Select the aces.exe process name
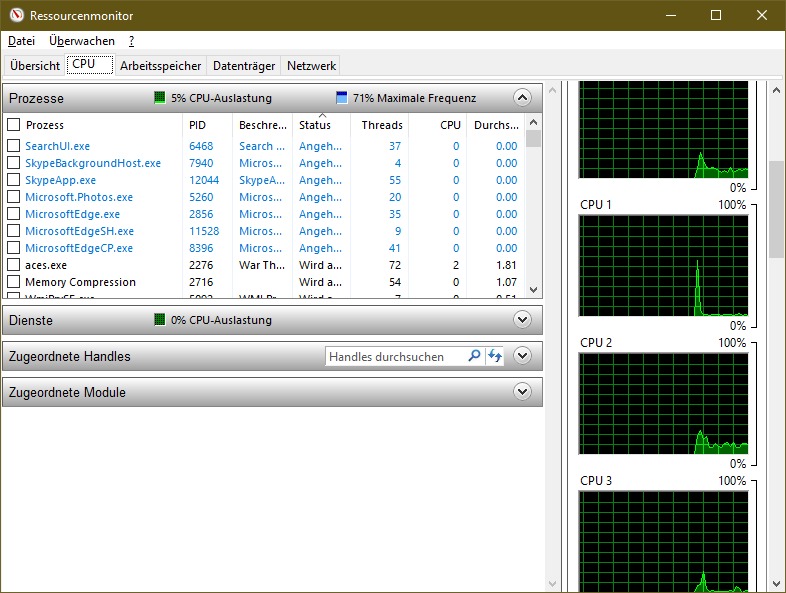This screenshot has width=786, height=593. pyautogui.click(x=46, y=265)
